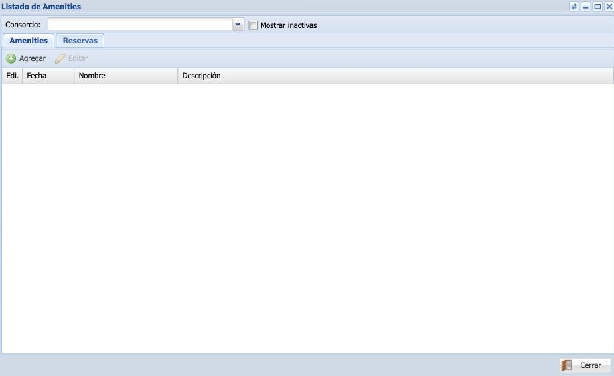Click the Mostrar inactivas label text

(289, 25)
